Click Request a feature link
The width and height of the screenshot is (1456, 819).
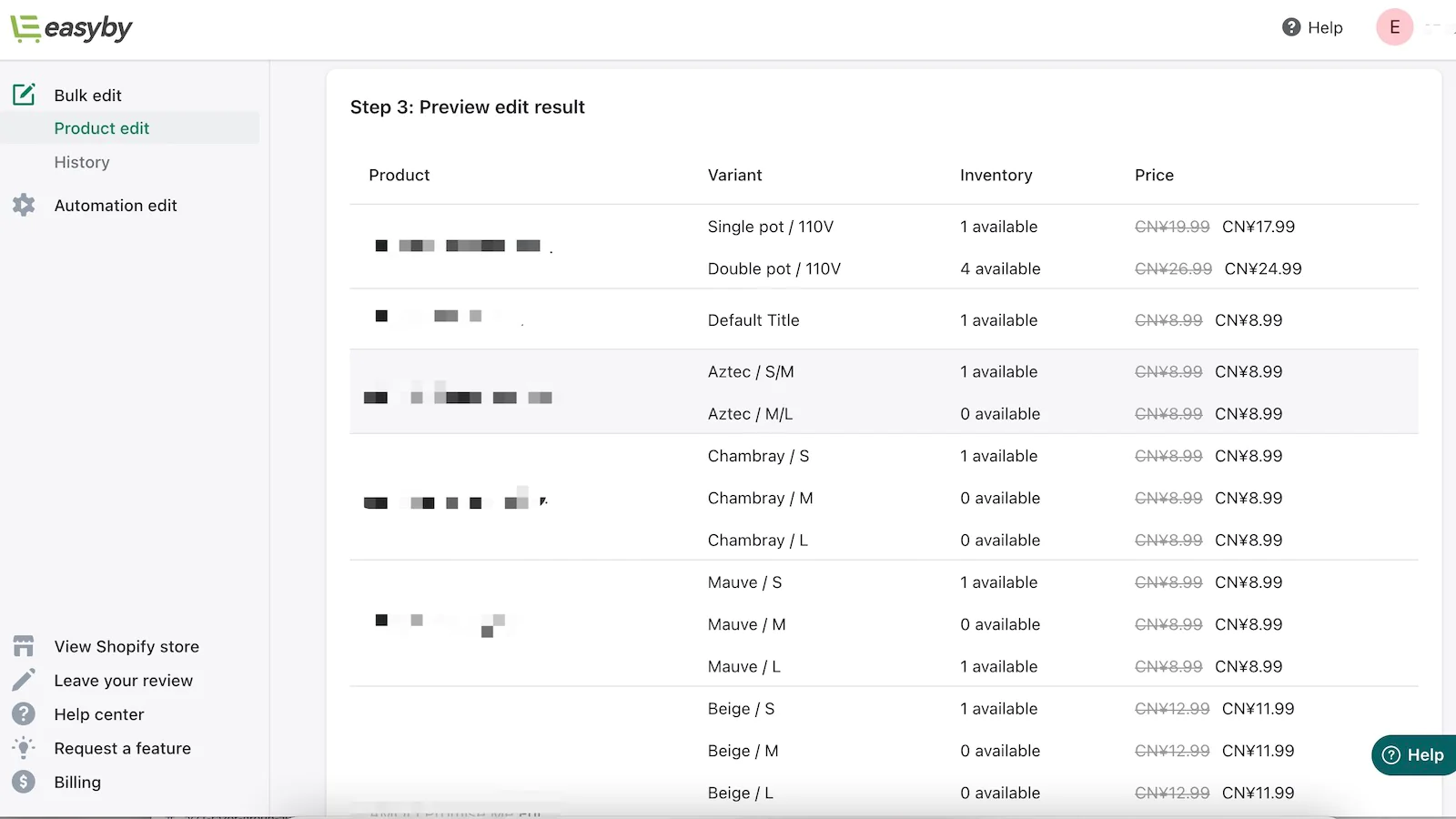(x=123, y=748)
